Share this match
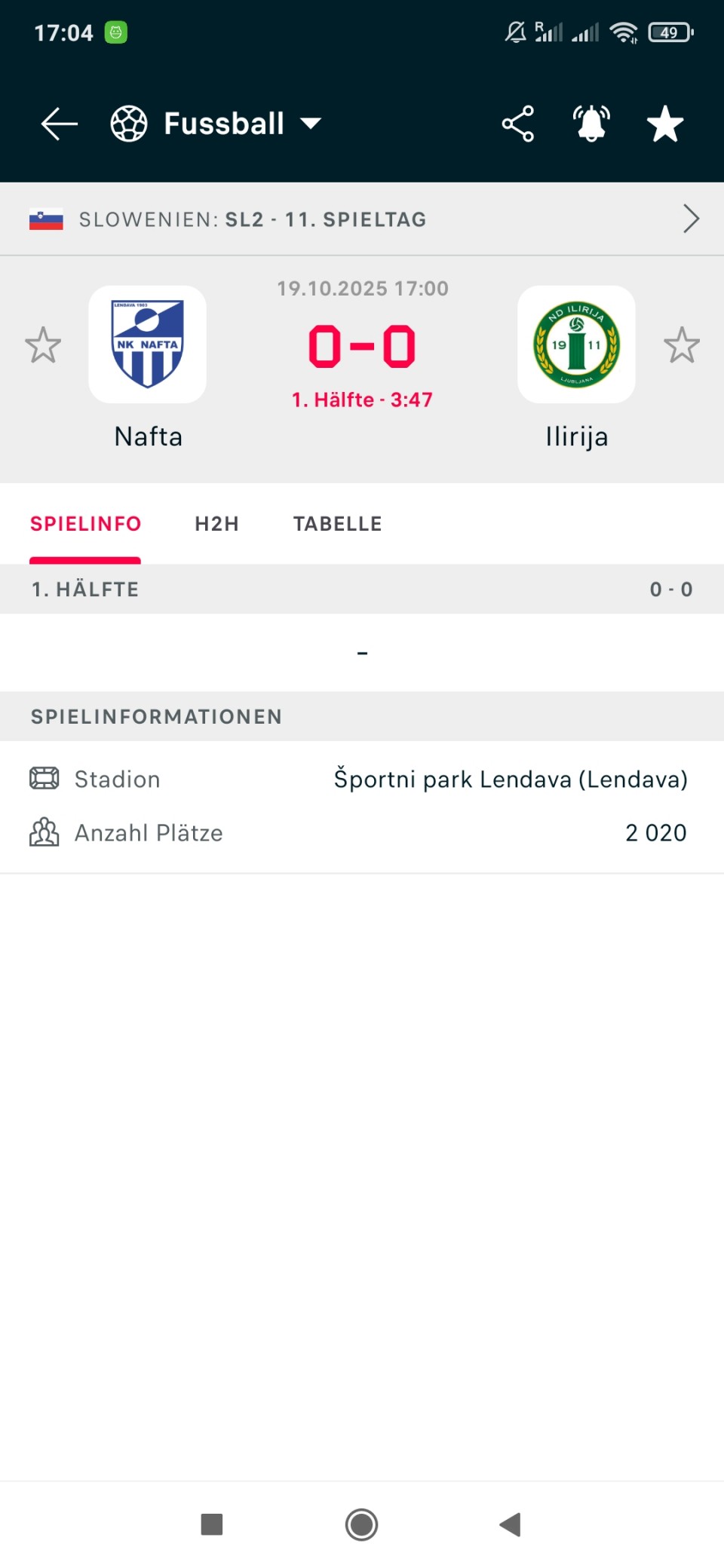 518,124
